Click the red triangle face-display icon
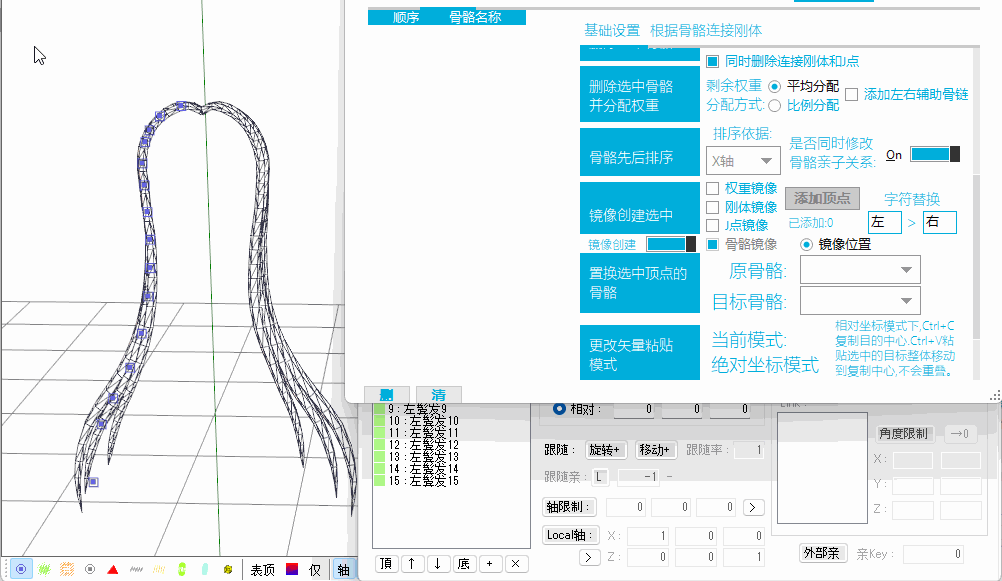The height and width of the screenshot is (581, 1002). click(113, 569)
